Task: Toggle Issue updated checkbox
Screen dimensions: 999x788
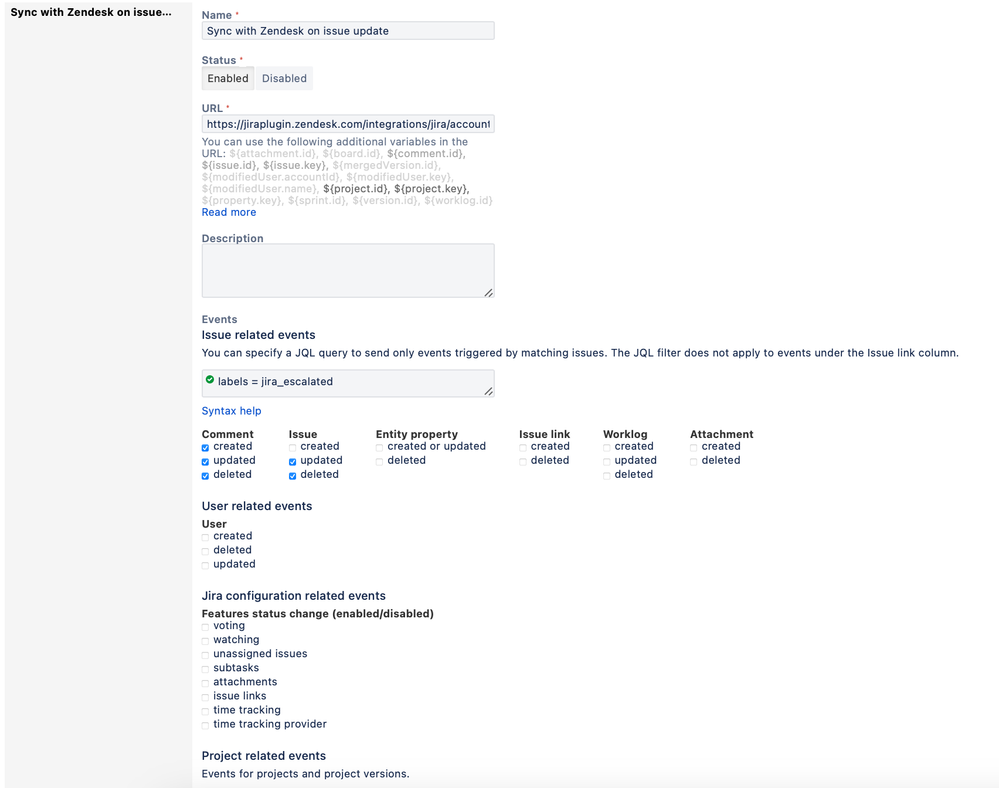Action: [292, 462]
